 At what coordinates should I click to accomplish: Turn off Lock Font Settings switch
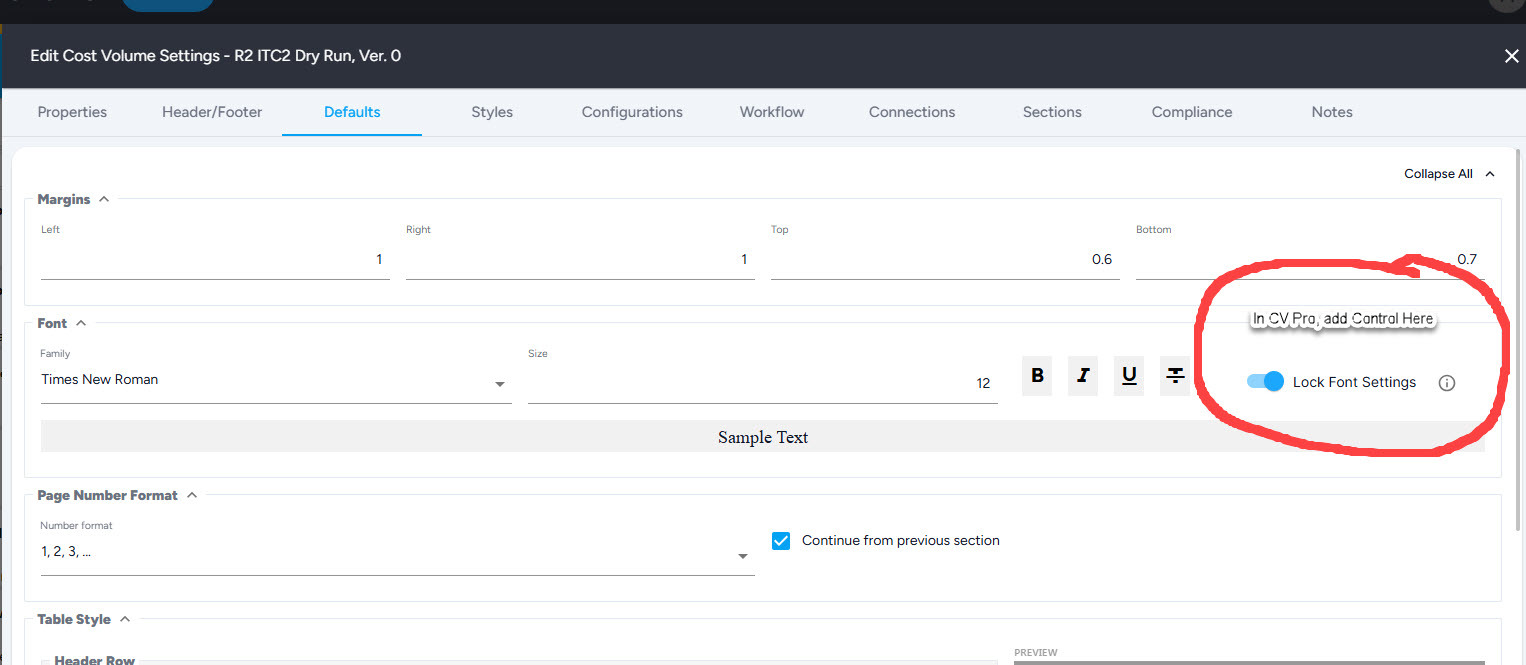click(x=1265, y=381)
